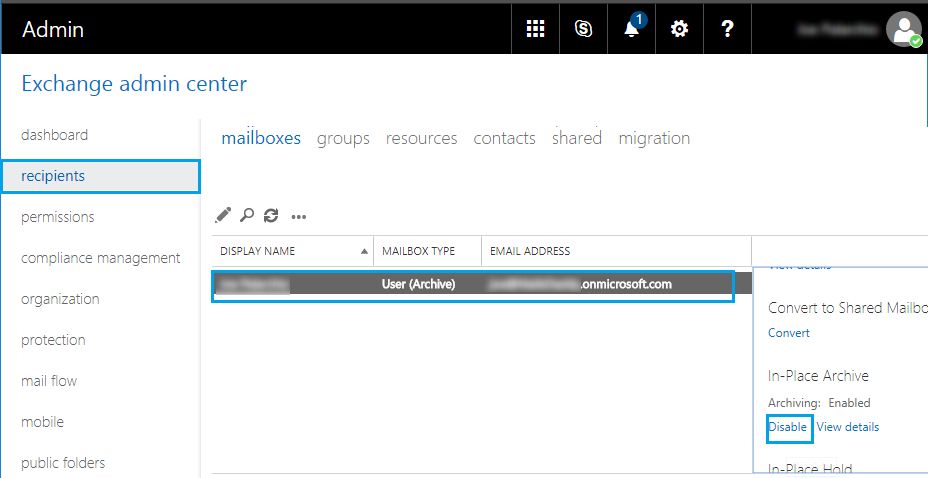This screenshot has height=478, width=928.
Task: Switch to the groups tab
Action: pos(343,138)
